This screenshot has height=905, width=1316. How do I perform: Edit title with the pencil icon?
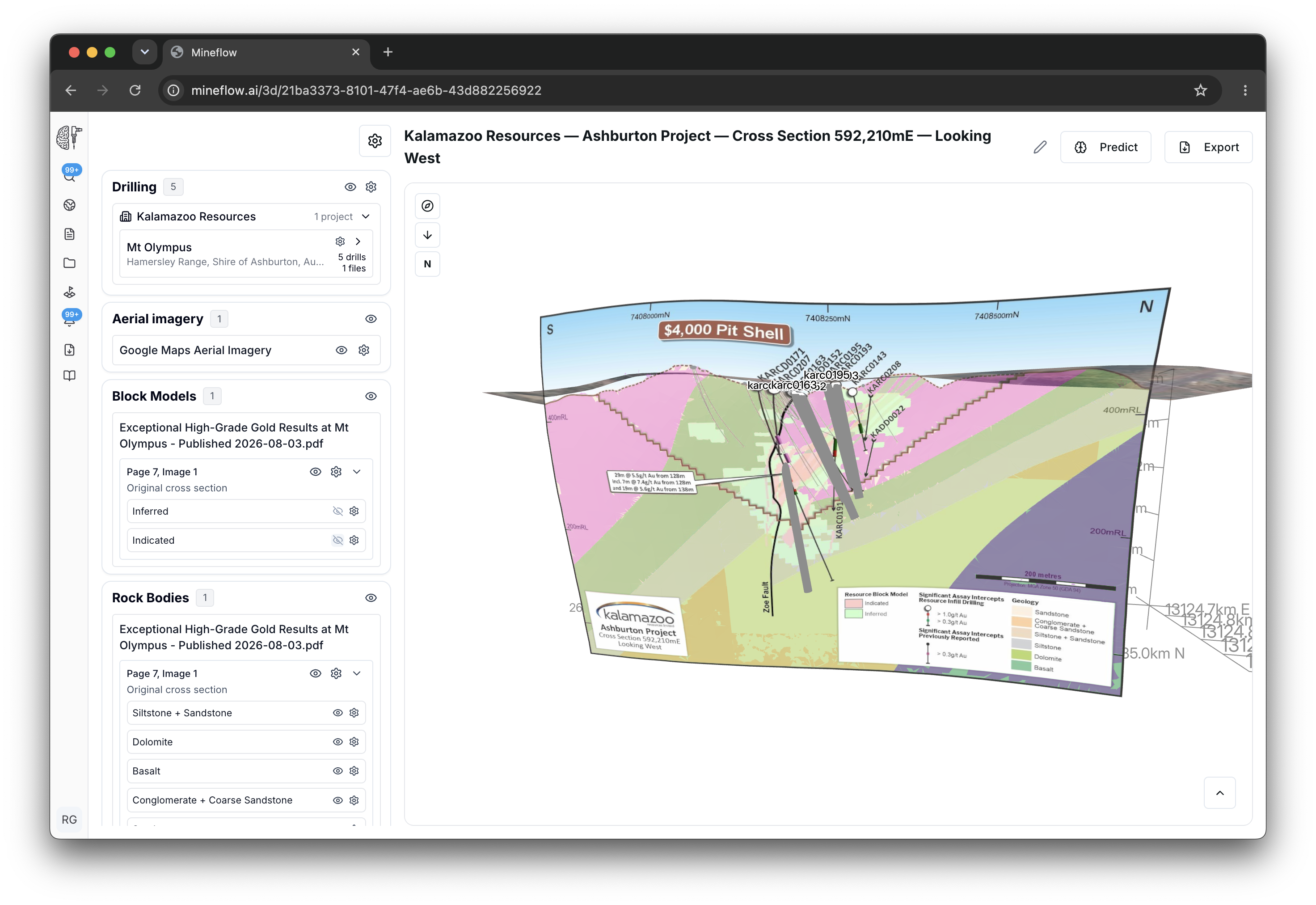pos(1040,148)
